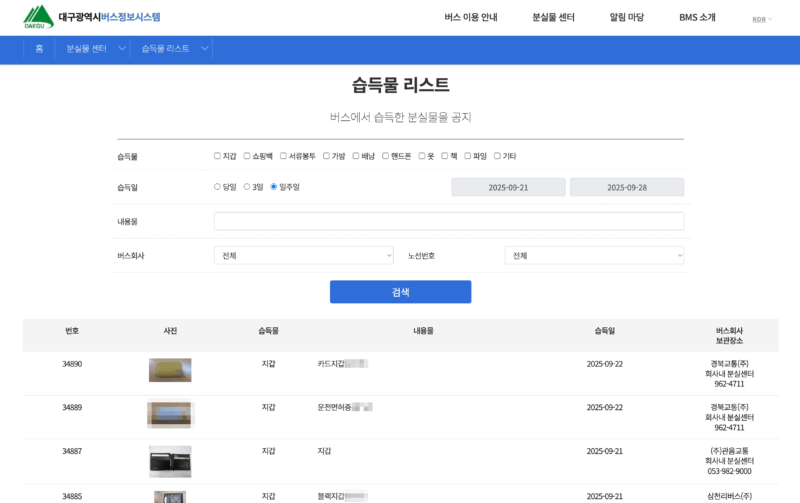Open thumbnail photo for item 34889
The height and width of the screenshot is (503, 800).
[x=170, y=413]
